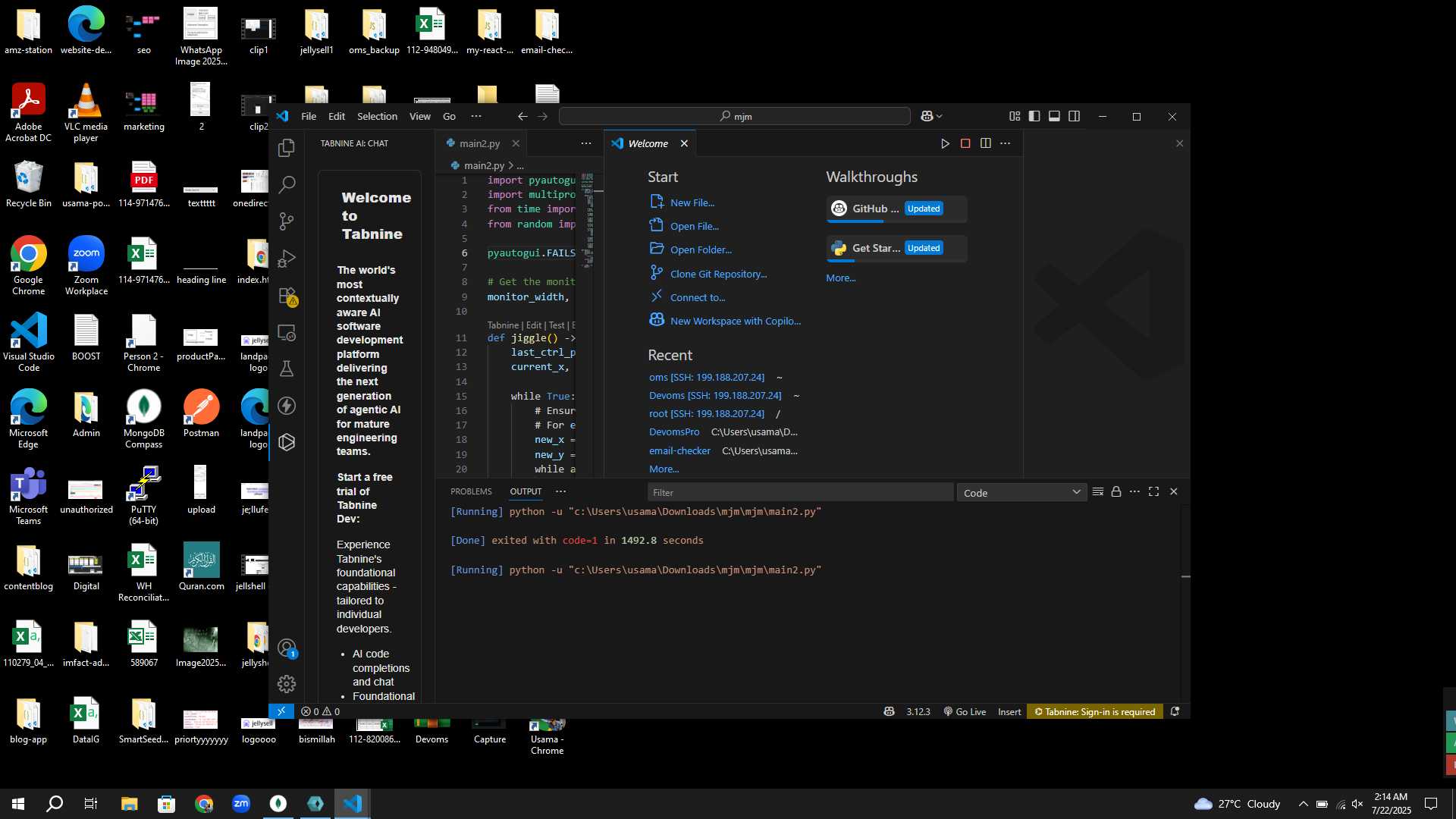1456x819 pixels.
Task: Open the Accounts menu
Action: (x=287, y=648)
